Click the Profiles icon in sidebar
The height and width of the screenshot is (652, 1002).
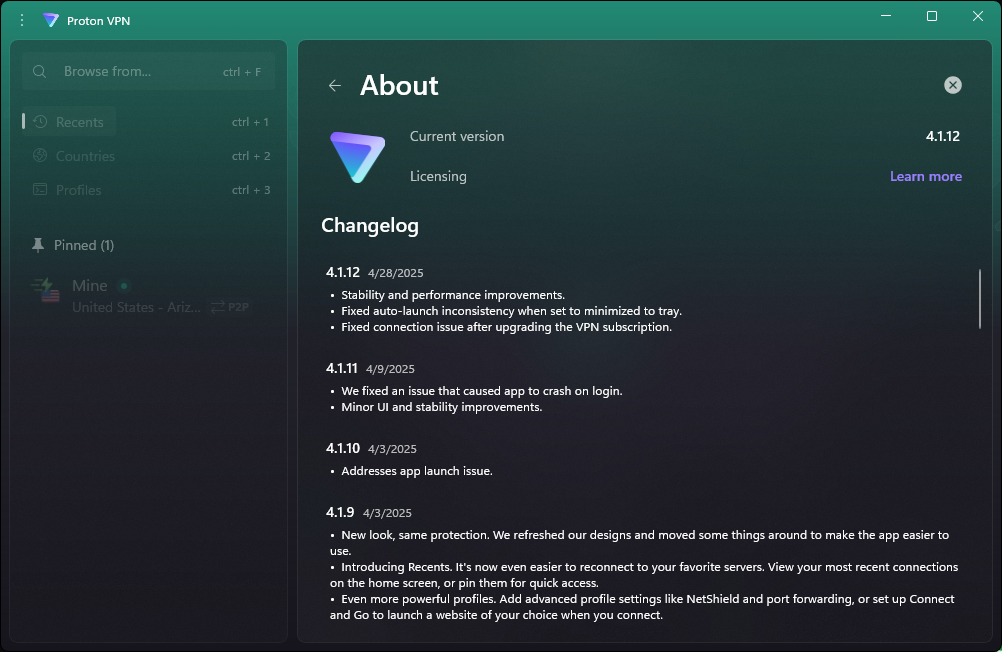tap(40, 189)
